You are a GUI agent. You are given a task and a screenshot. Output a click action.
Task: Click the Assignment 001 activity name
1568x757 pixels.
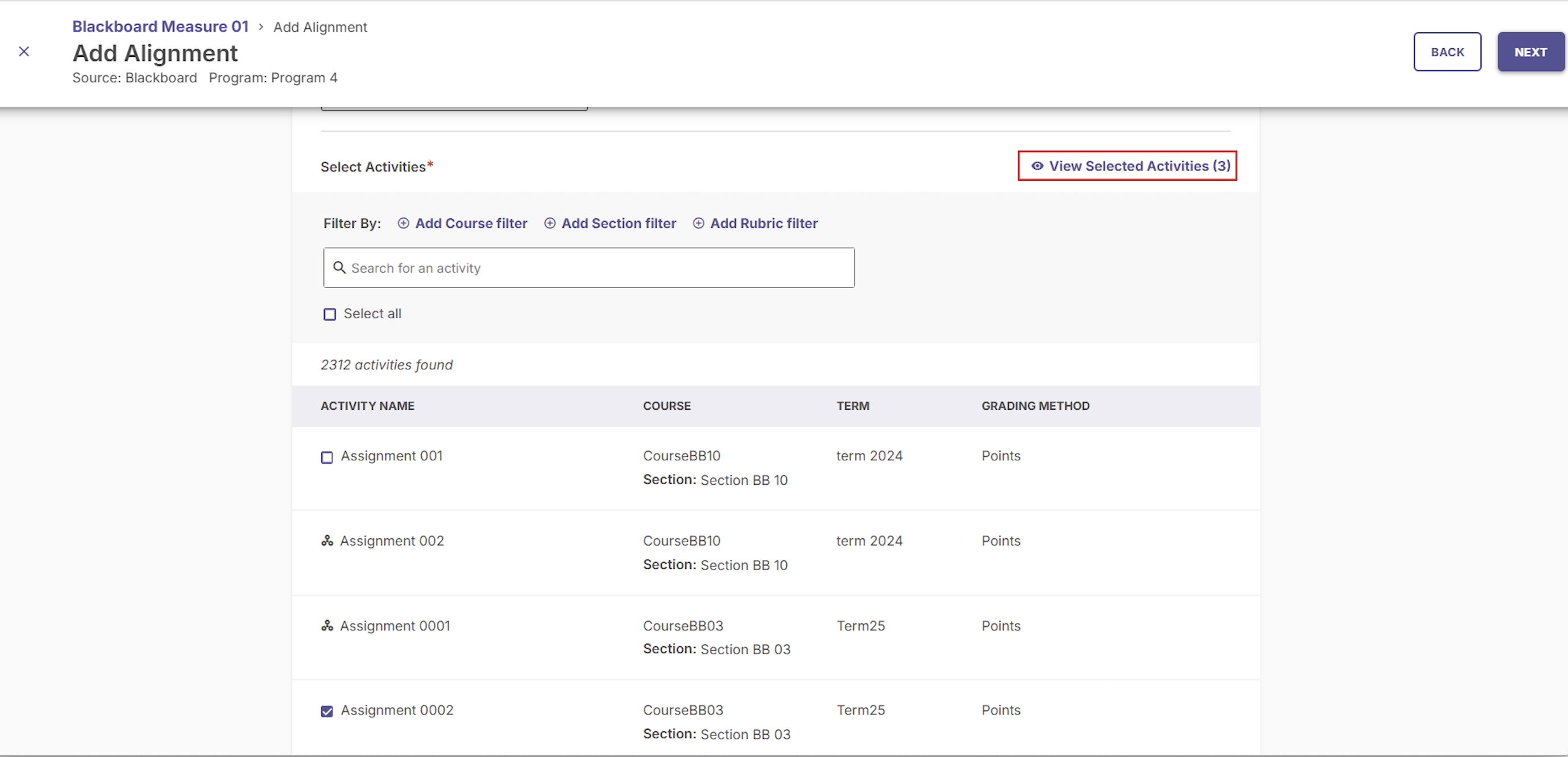click(391, 456)
